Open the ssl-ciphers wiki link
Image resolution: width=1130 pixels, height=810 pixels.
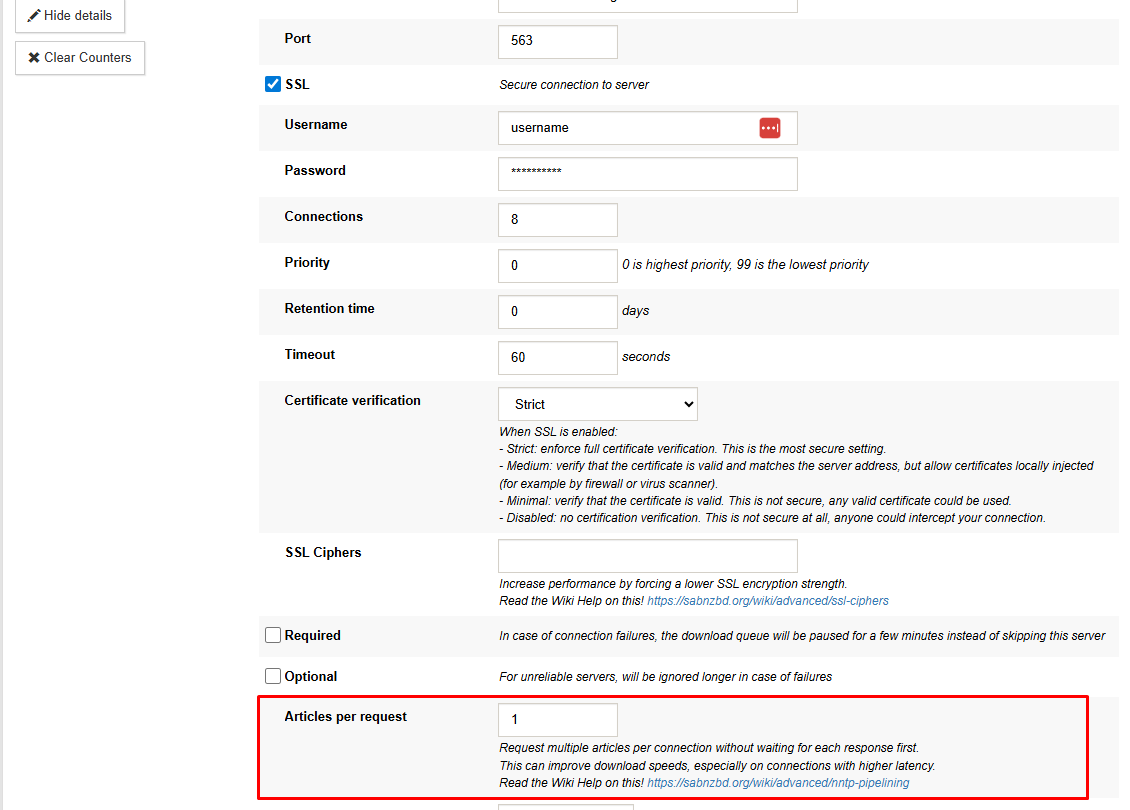[767, 600]
